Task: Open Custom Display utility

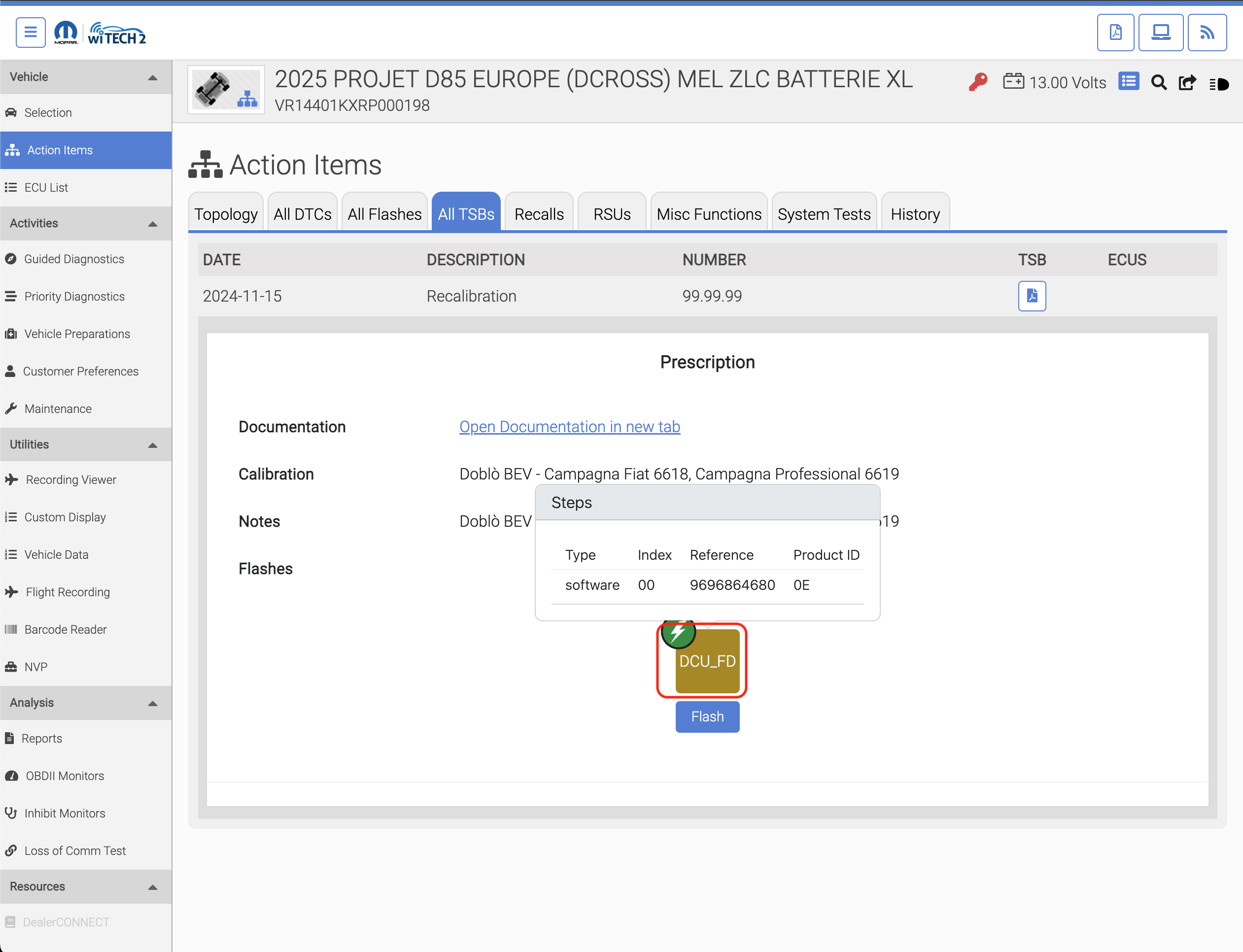Action: (86, 517)
